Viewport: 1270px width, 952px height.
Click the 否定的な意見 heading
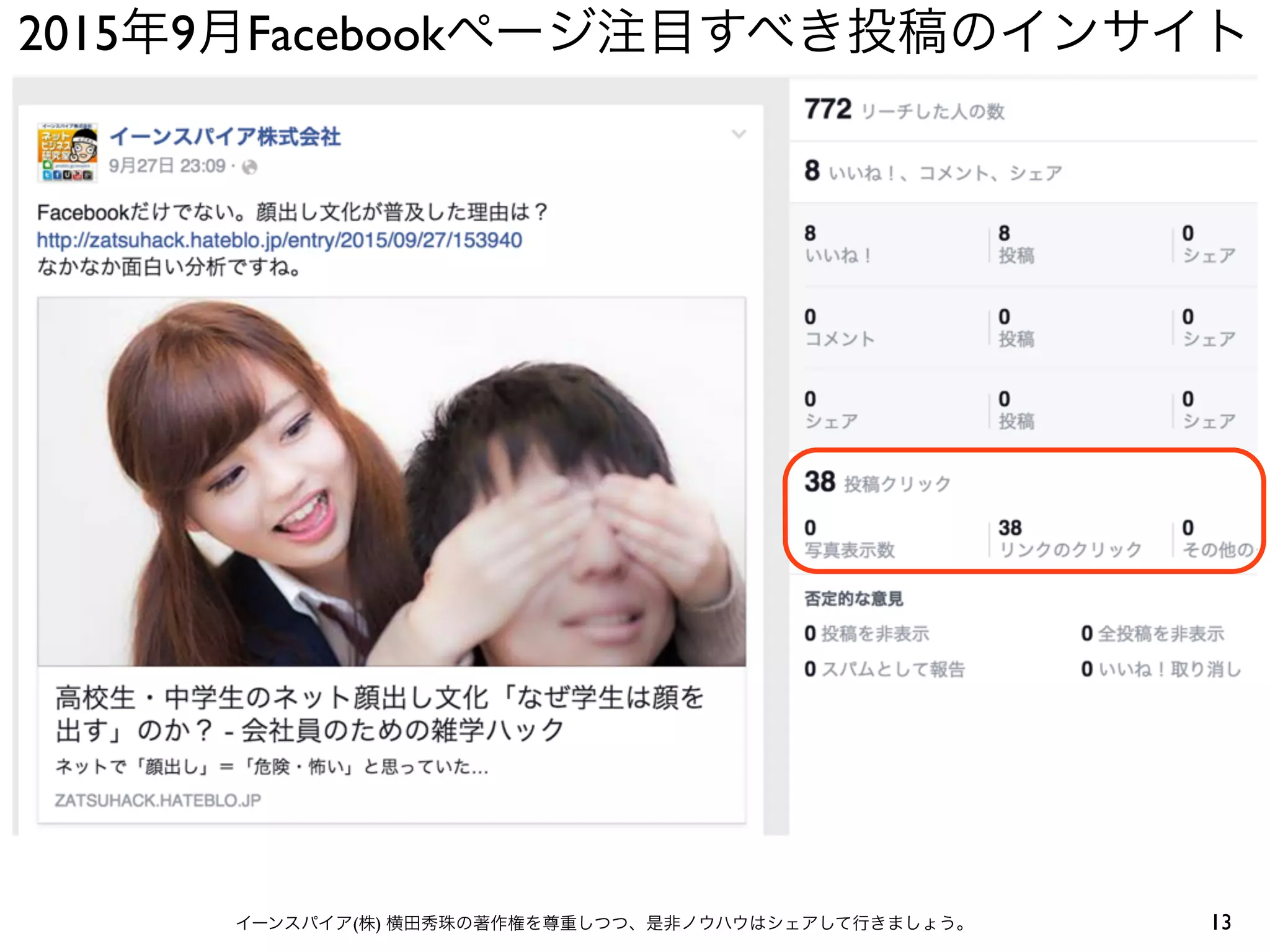pyautogui.click(x=853, y=599)
